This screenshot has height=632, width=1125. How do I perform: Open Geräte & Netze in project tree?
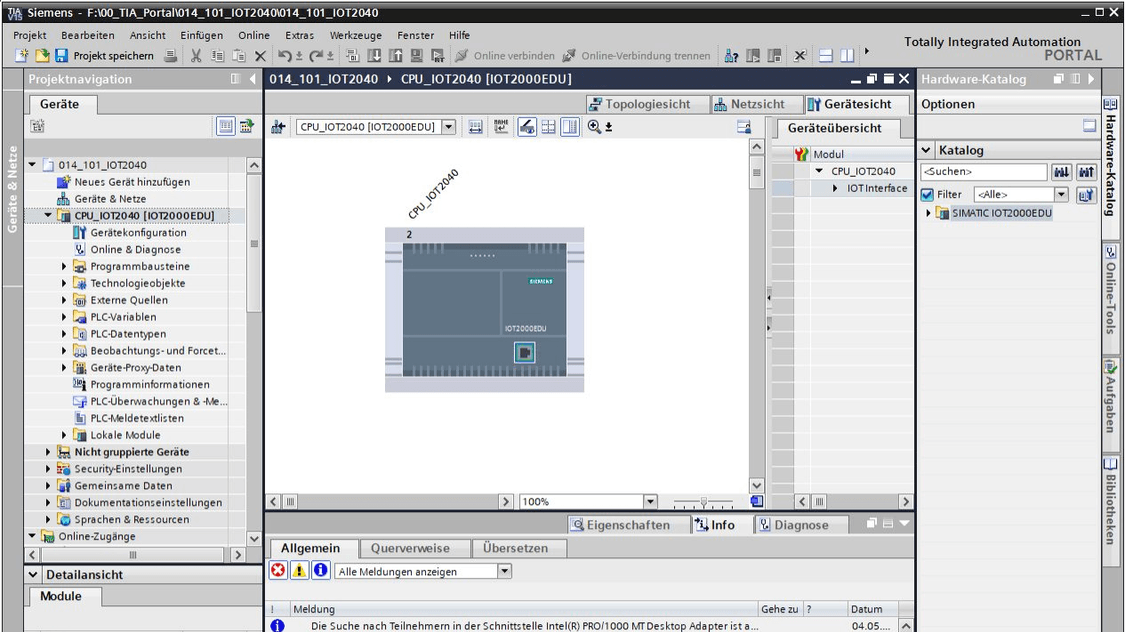(110, 199)
